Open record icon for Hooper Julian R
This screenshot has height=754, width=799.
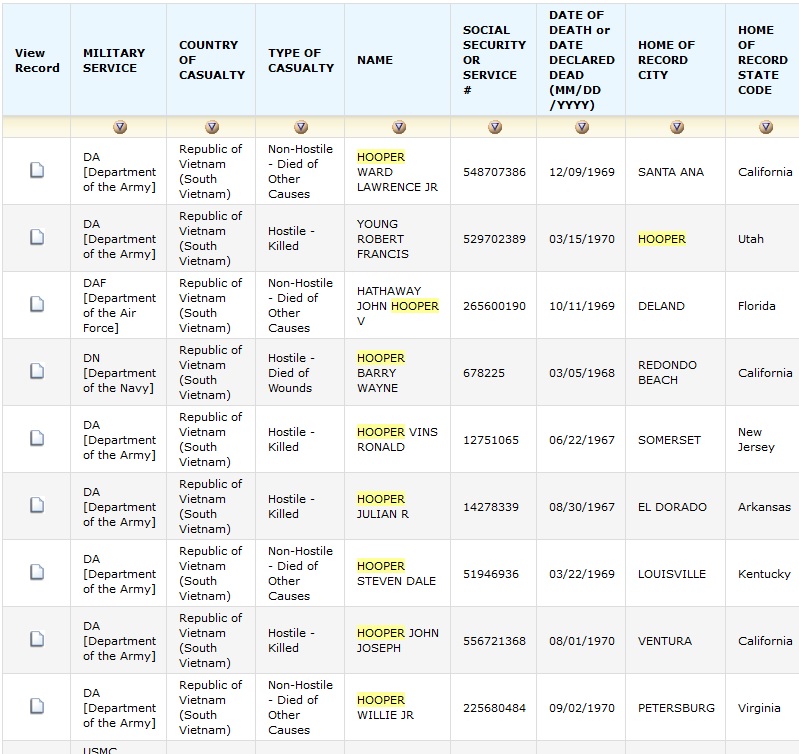point(37,506)
